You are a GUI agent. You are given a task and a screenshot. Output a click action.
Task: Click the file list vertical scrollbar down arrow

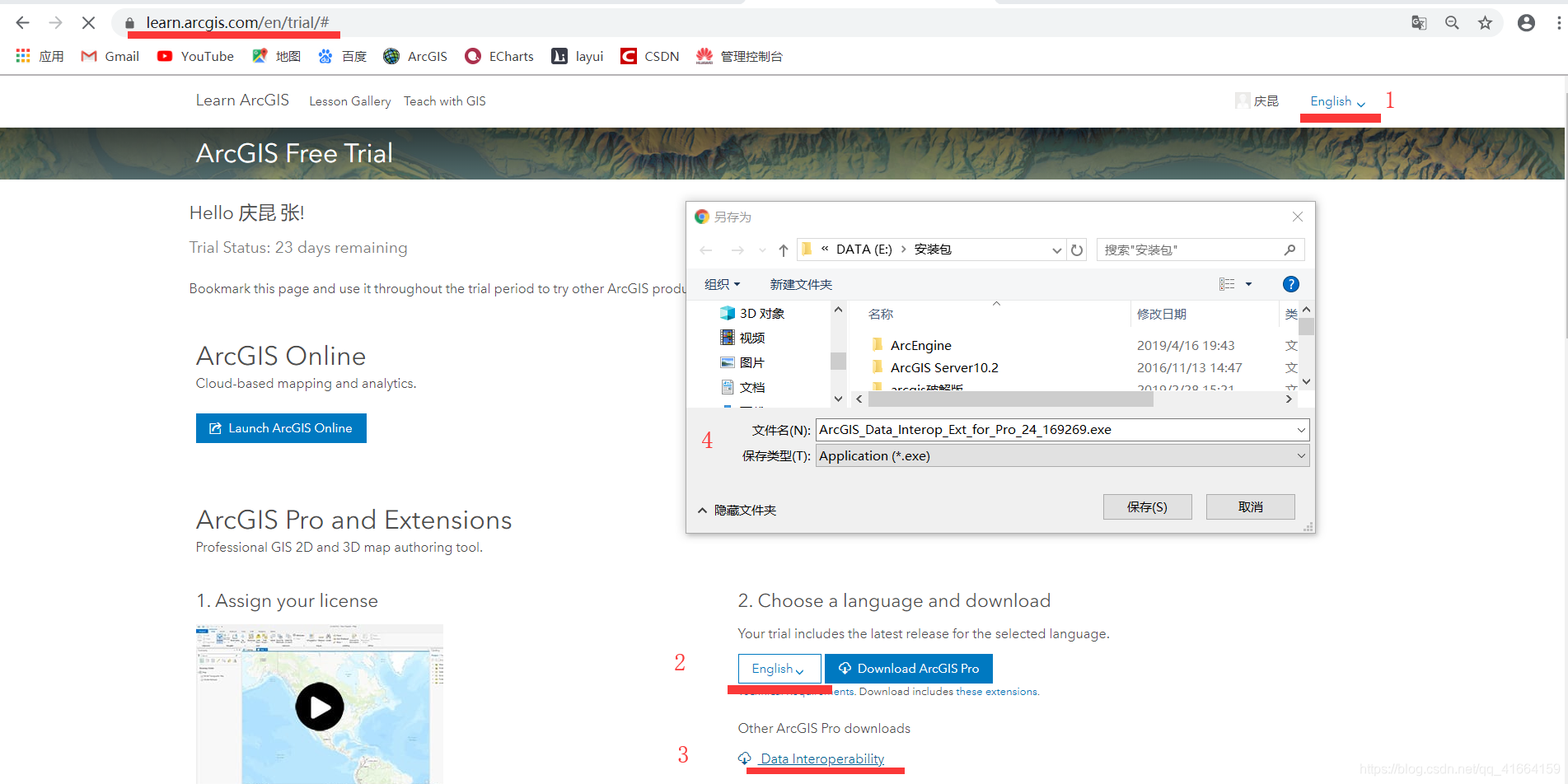pos(1307,381)
